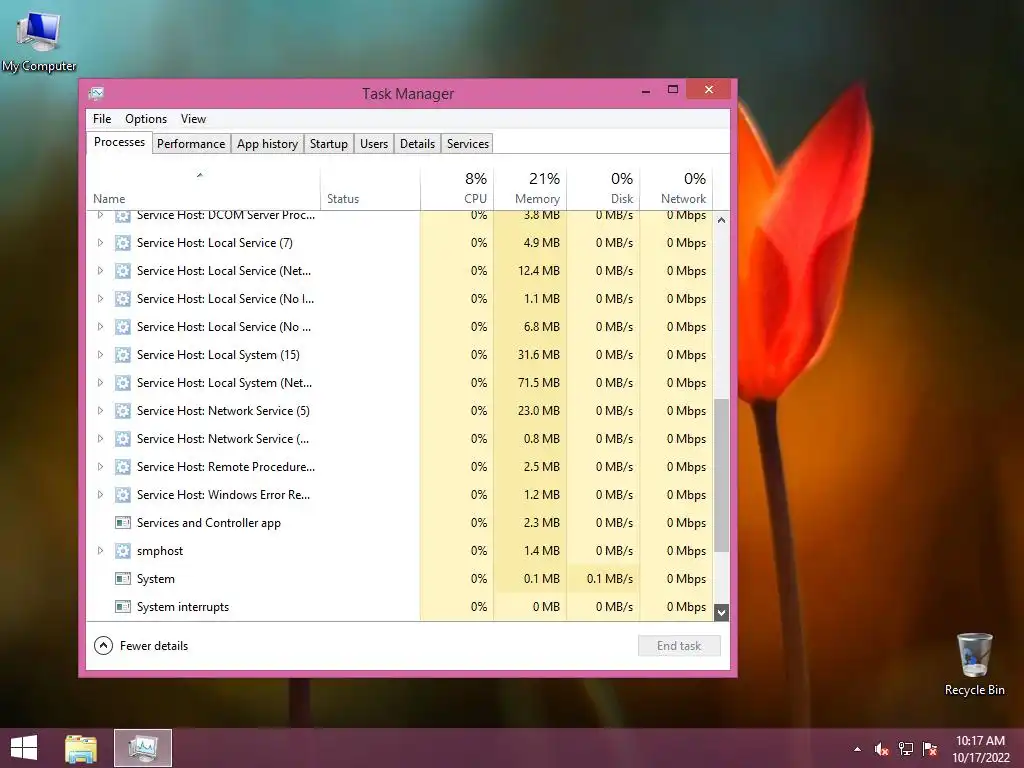The image size is (1024, 768).
Task: Click the process list scrollbar thumb
Action: [x=721, y=475]
